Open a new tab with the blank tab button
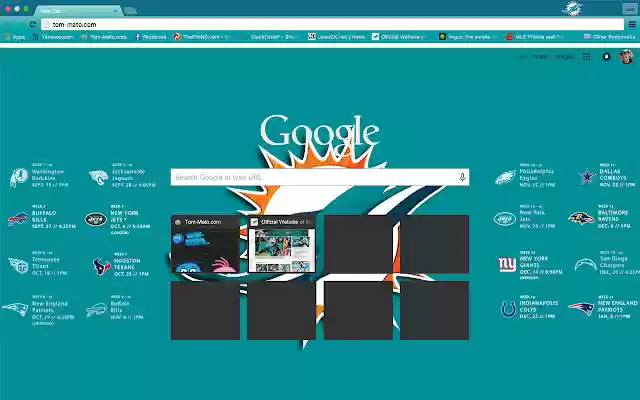 (x=130, y=11)
